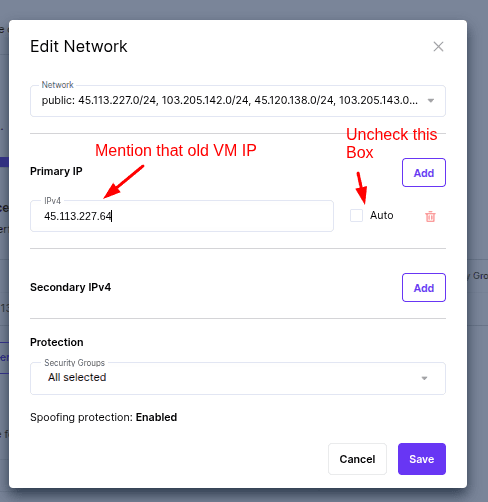Click the Protection section heading
488x502 pixels.
click(57, 342)
